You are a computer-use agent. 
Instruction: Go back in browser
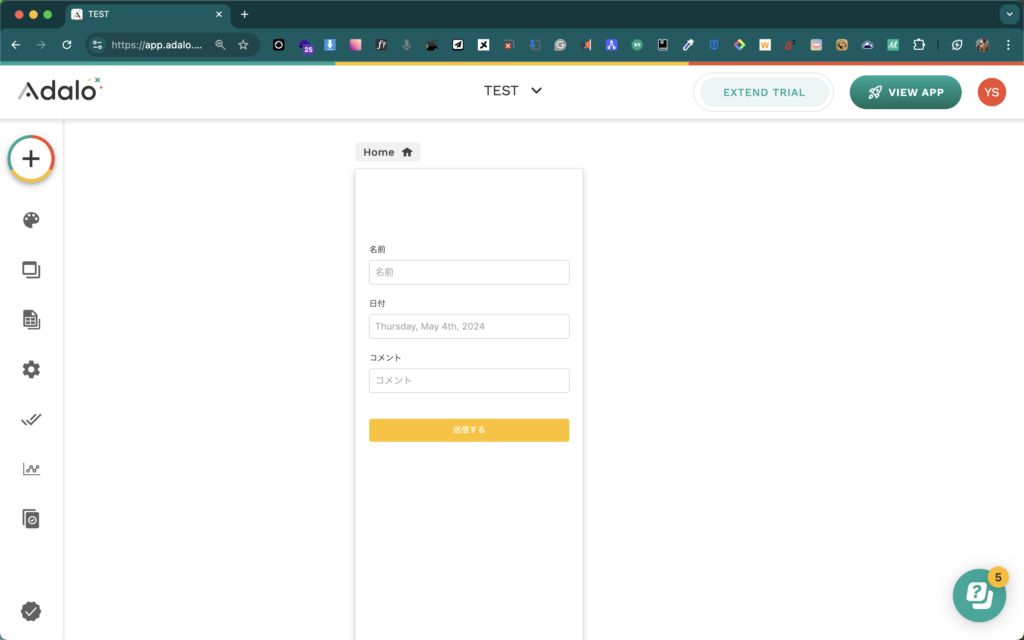tap(16, 45)
